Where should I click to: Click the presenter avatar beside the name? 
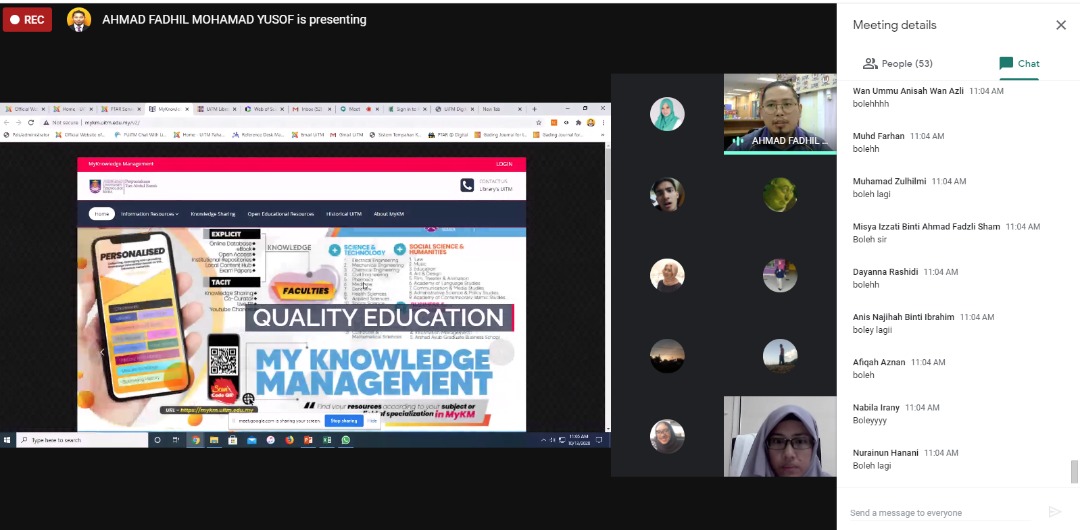(x=79, y=20)
